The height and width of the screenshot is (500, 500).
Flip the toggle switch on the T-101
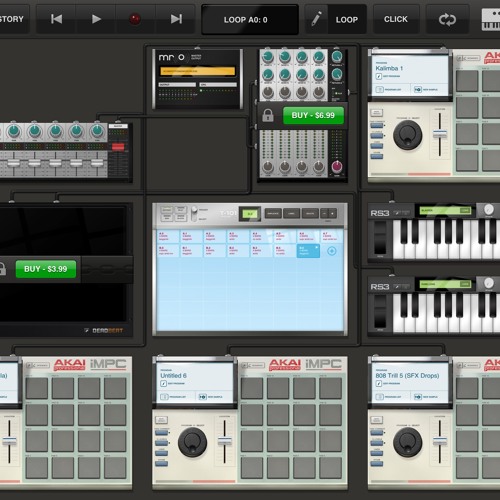click(x=194, y=213)
